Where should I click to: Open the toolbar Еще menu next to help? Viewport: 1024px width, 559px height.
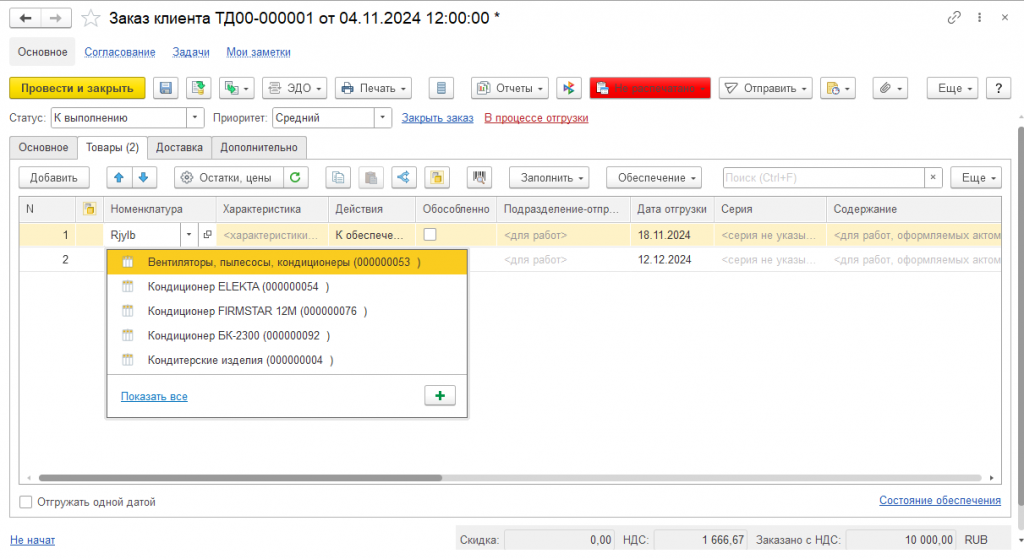[953, 88]
